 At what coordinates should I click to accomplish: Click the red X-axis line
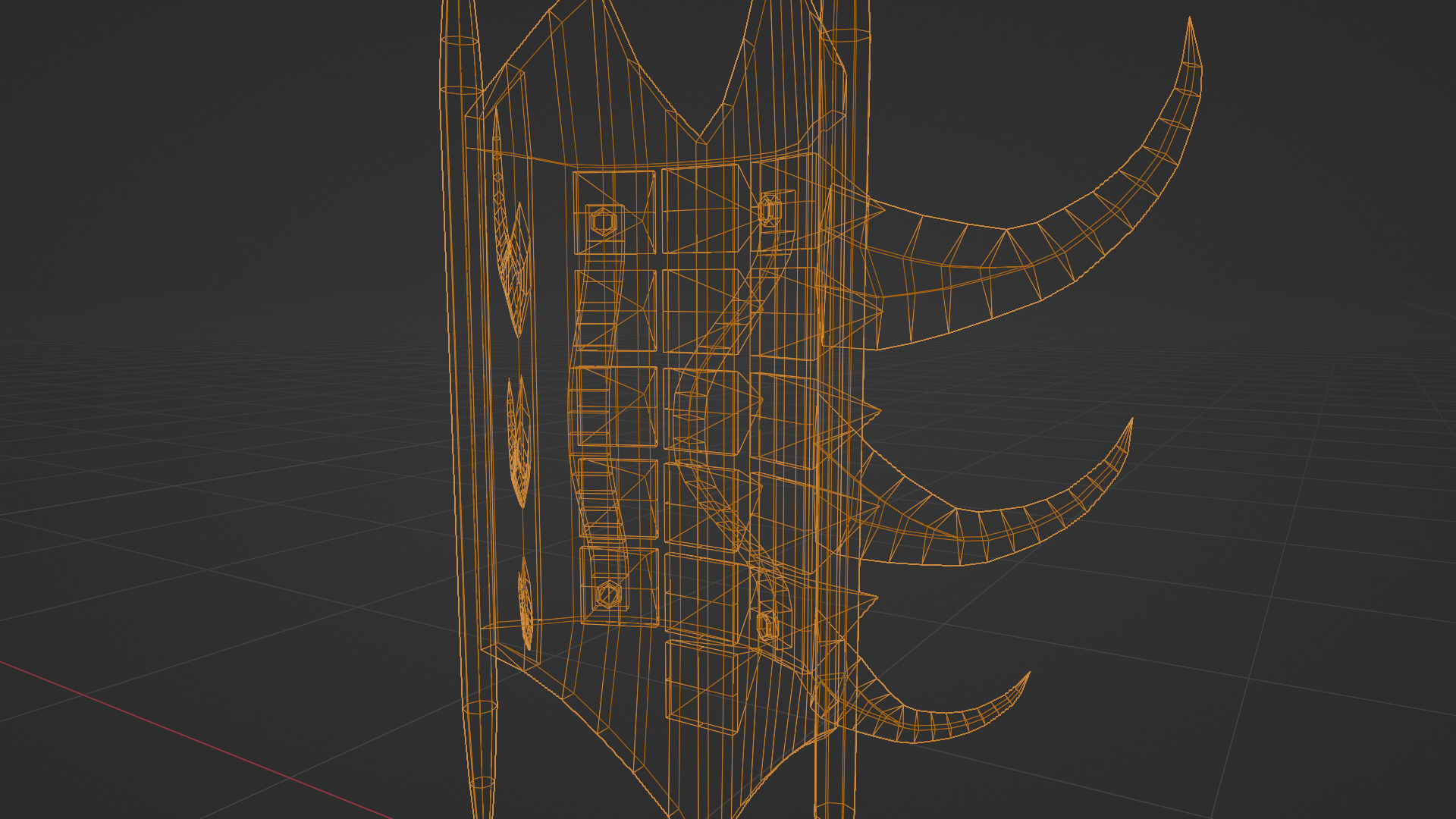point(190,737)
